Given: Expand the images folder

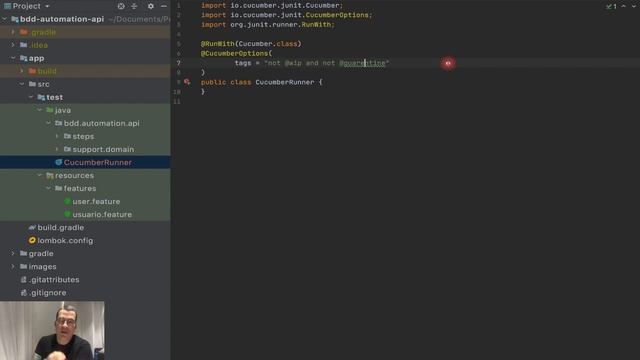Looking at the screenshot, I should coord(13,267).
